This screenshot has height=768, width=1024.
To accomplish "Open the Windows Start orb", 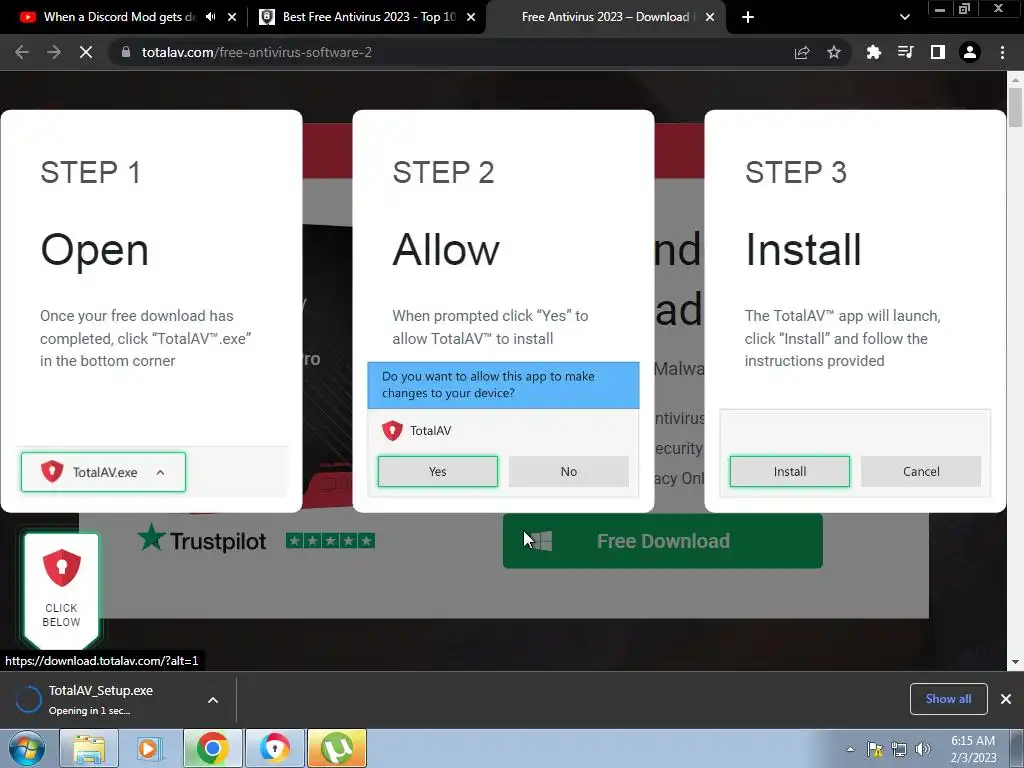I will (x=27, y=748).
